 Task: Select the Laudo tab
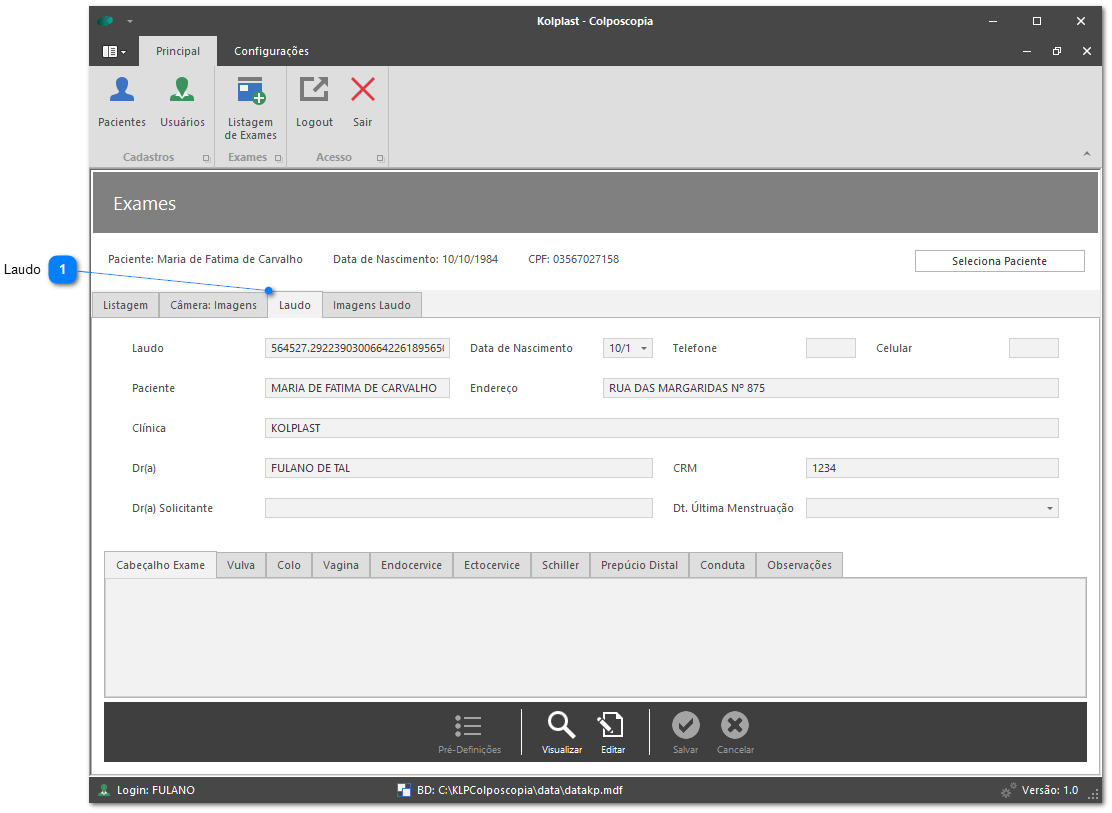point(295,305)
